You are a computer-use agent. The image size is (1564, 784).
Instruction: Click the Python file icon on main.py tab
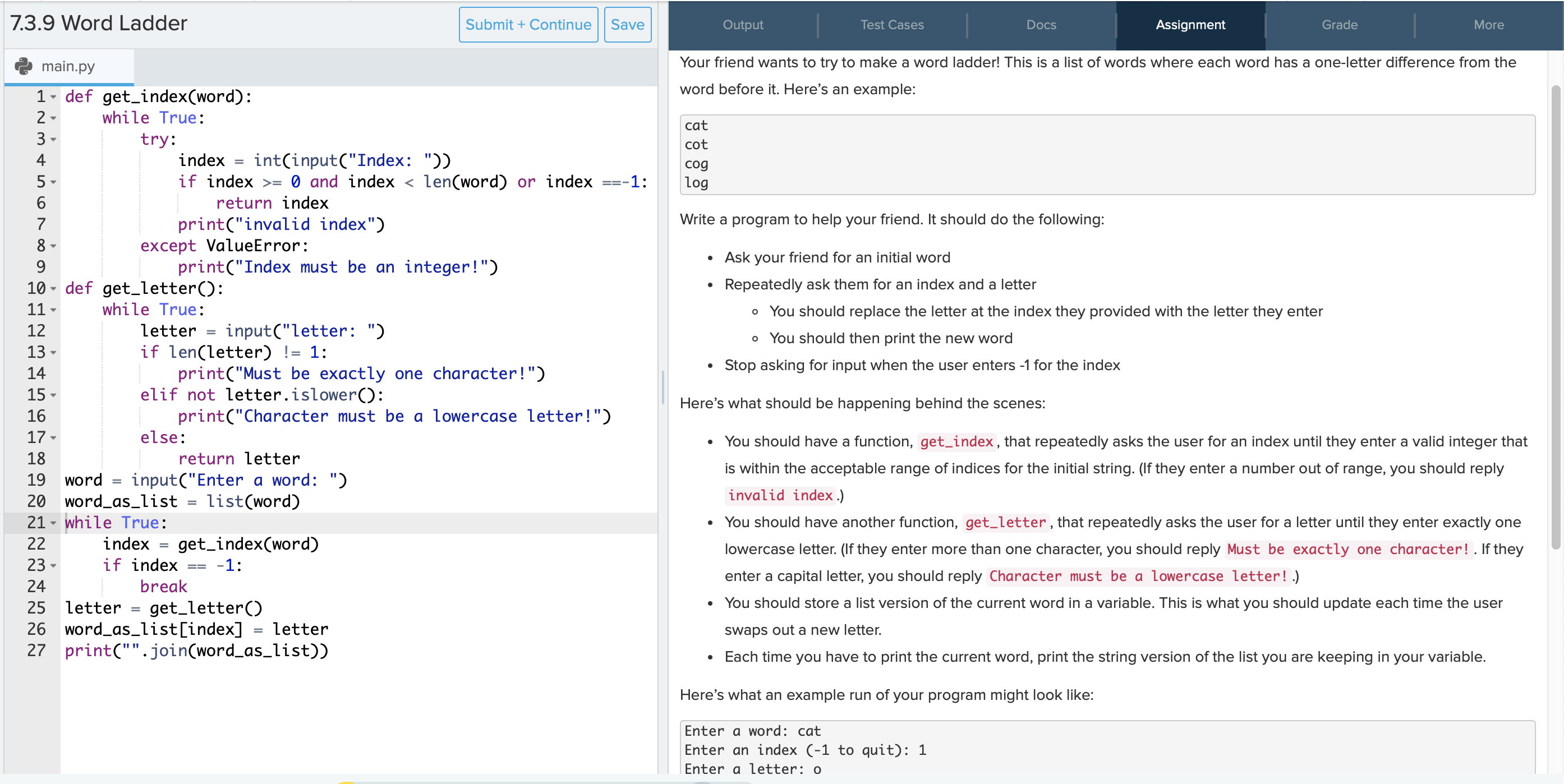pyautogui.click(x=24, y=66)
